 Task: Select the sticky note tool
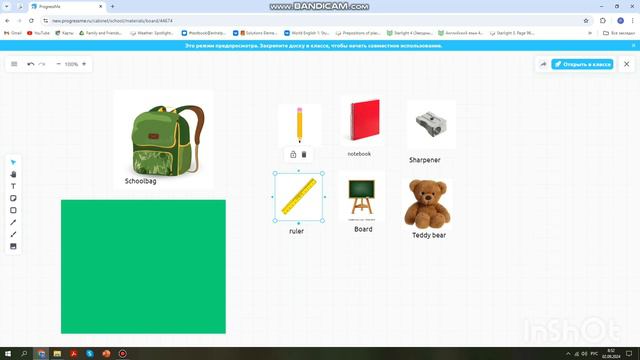(13, 198)
